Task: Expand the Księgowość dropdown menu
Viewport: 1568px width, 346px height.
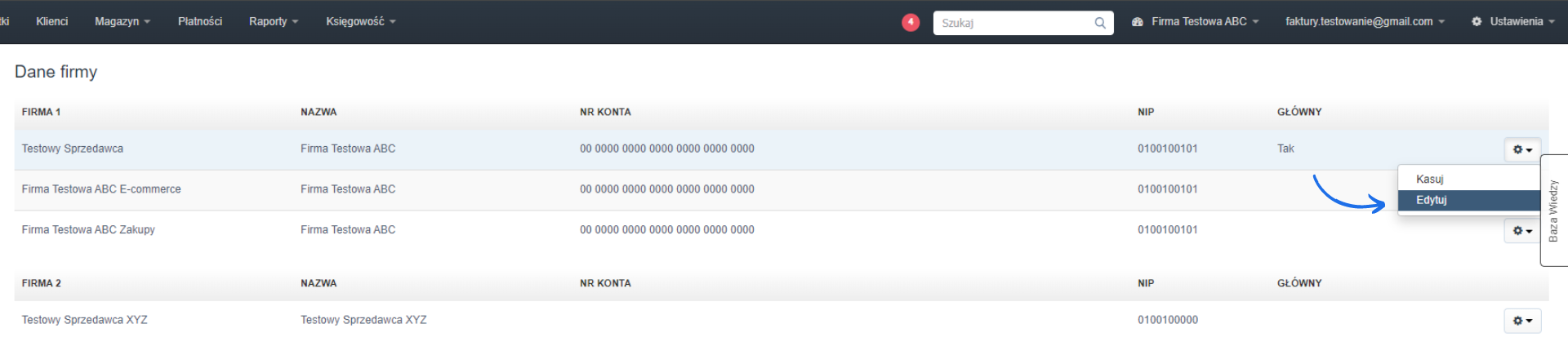Action: click(x=361, y=21)
